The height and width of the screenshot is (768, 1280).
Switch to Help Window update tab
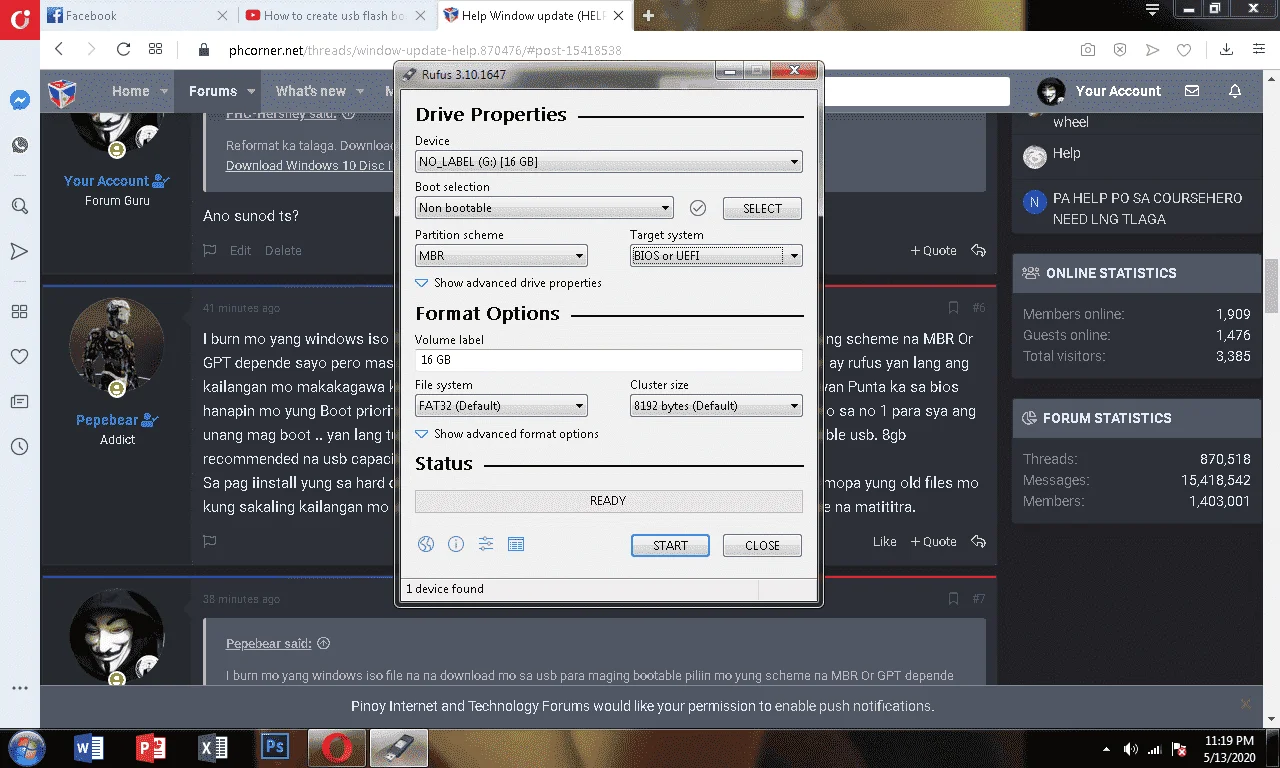click(x=536, y=15)
